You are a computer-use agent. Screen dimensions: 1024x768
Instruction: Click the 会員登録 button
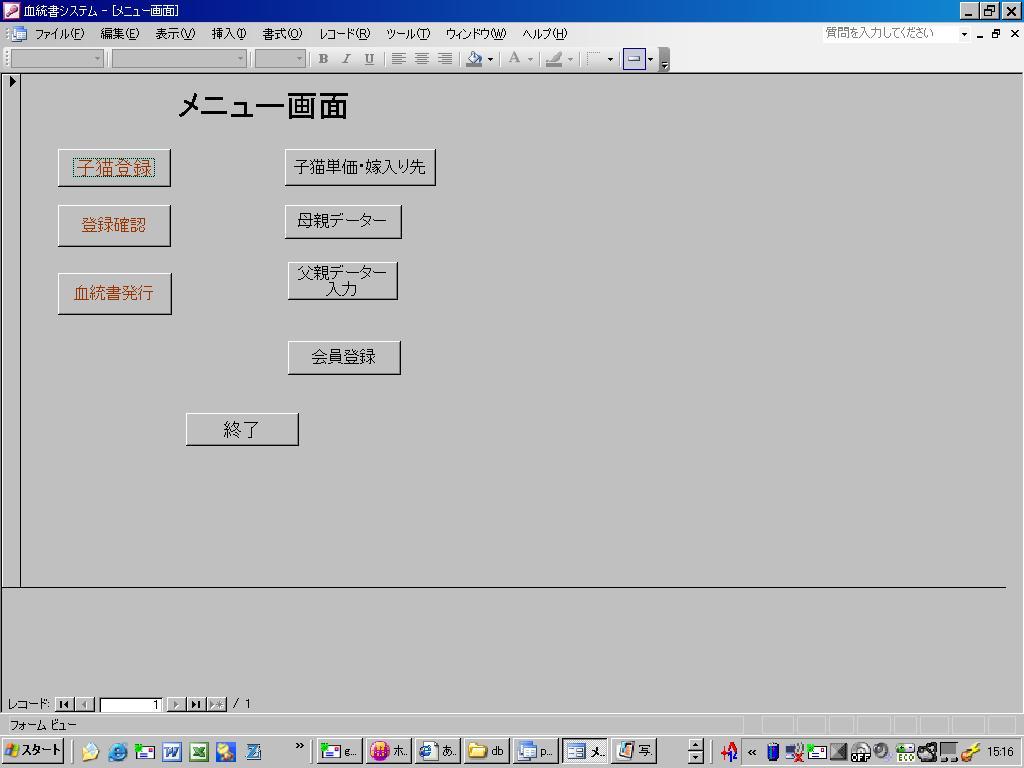[x=344, y=357]
